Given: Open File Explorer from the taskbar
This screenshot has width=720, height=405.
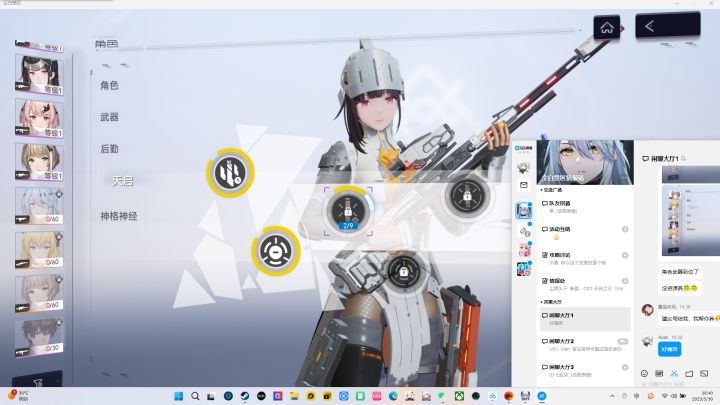Looking at the screenshot, I should tap(294, 396).
